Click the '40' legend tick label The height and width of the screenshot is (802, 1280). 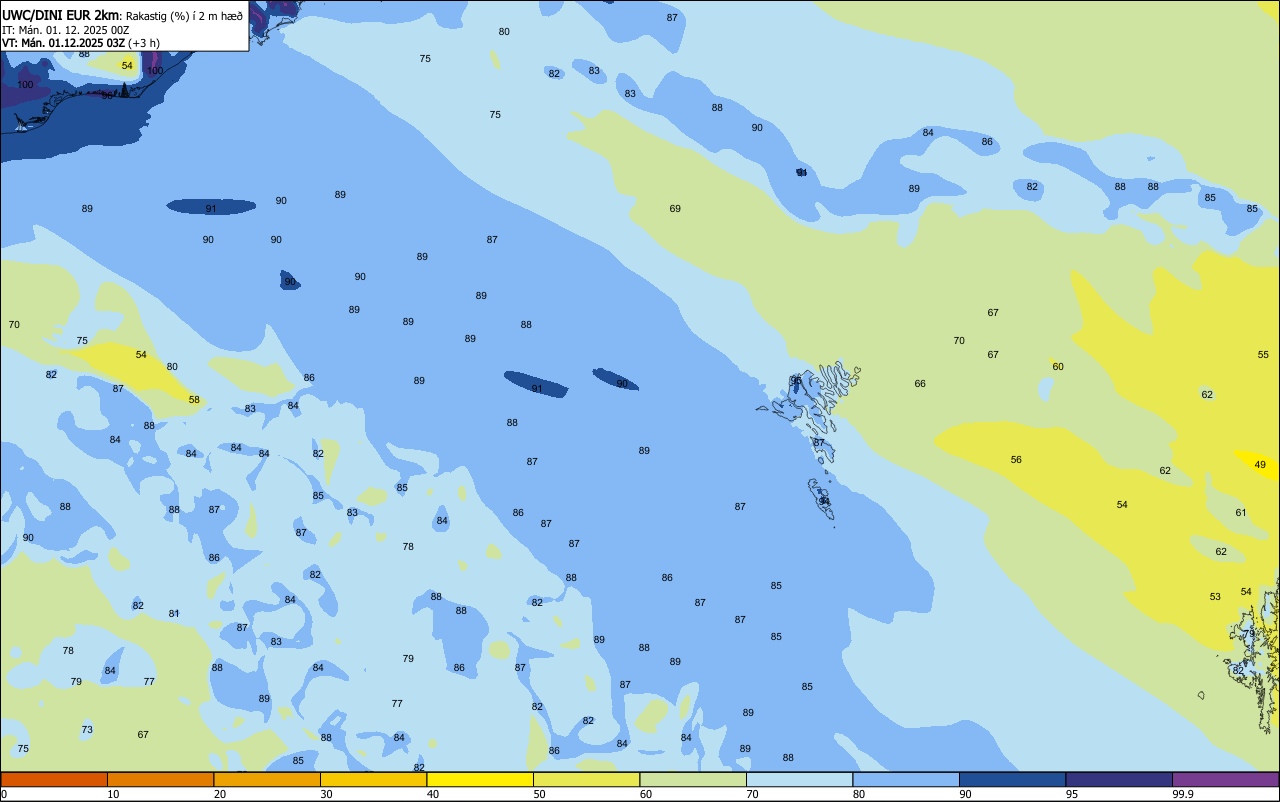(x=433, y=794)
